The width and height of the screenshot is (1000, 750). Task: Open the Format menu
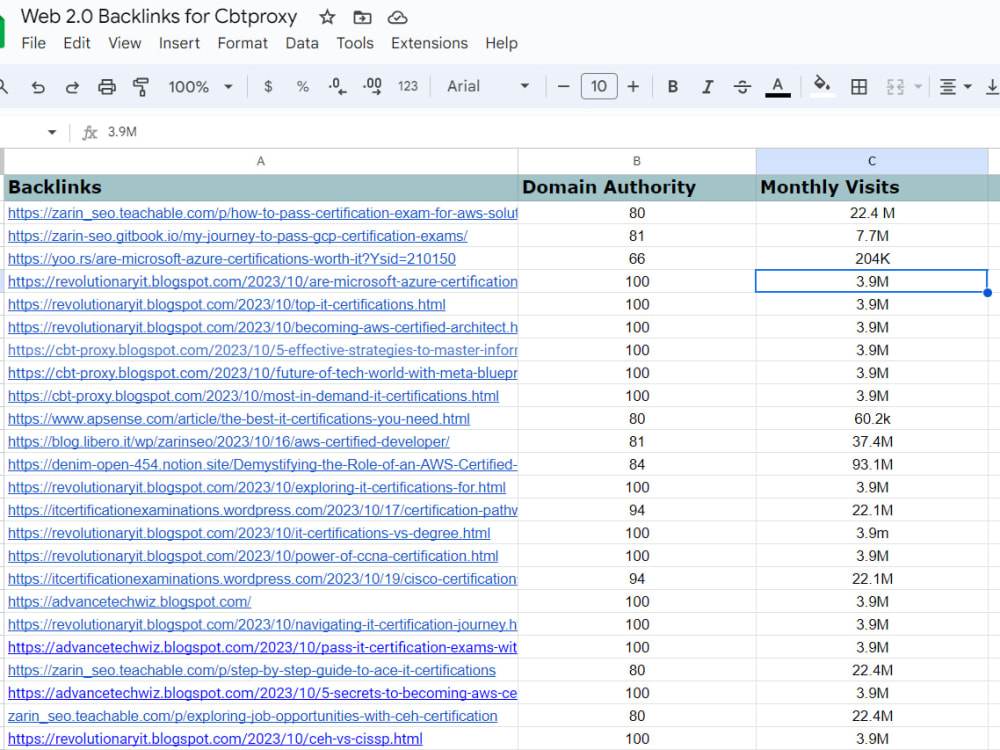(x=242, y=43)
